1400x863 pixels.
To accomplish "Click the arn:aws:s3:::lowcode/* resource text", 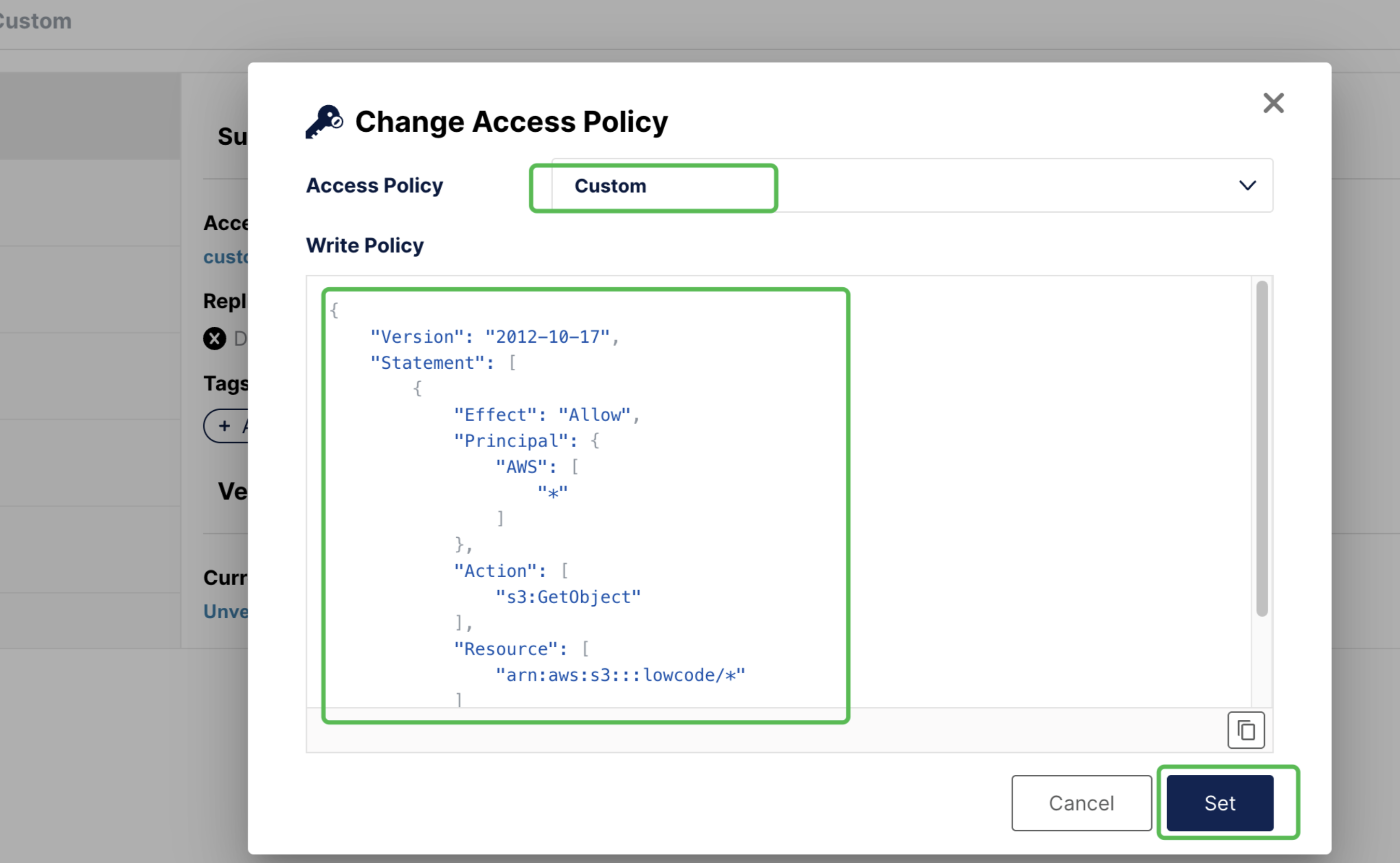I will (x=620, y=674).
